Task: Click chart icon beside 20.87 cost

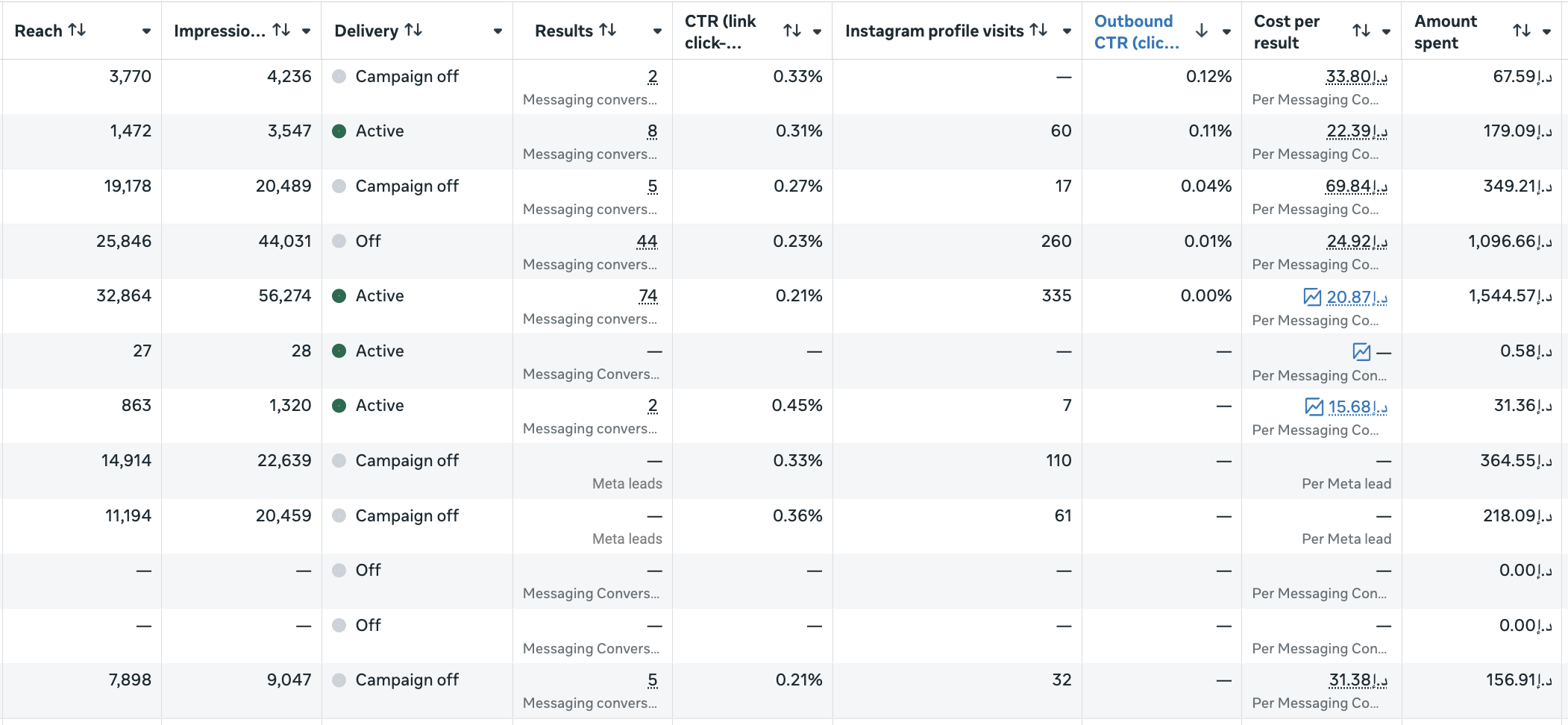Action: coord(1312,297)
